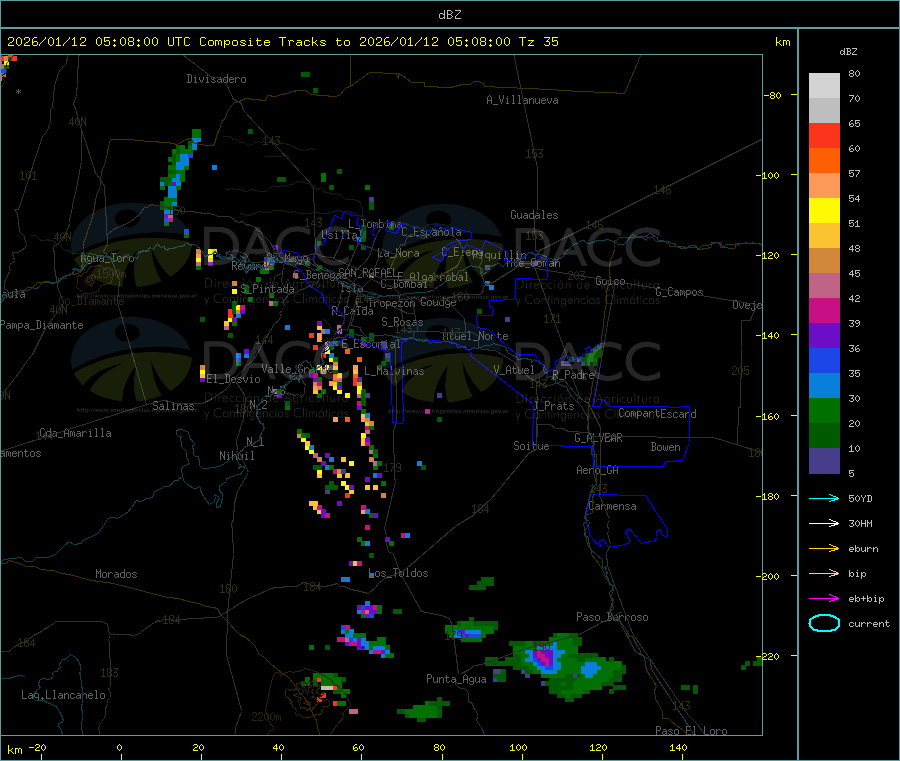Click the Atuel_Norte map label
The image size is (900, 761).
(x=475, y=336)
